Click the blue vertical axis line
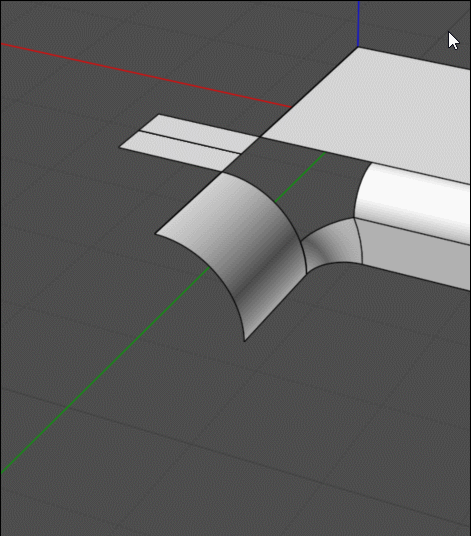The width and height of the screenshot is (471, 536). 358,23
